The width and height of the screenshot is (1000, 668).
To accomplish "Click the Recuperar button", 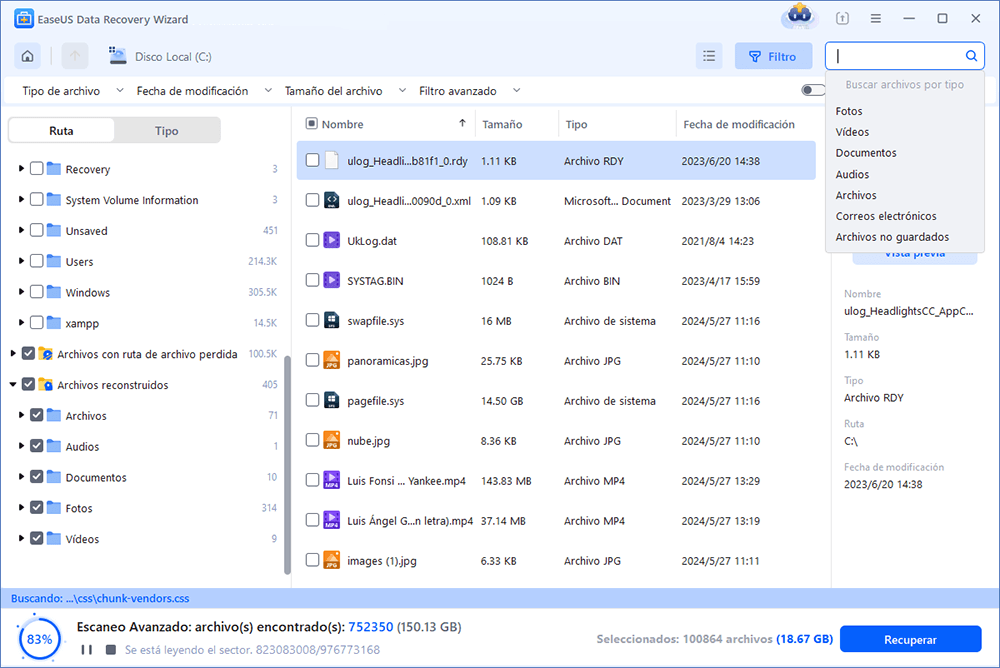I will point(910,639).
